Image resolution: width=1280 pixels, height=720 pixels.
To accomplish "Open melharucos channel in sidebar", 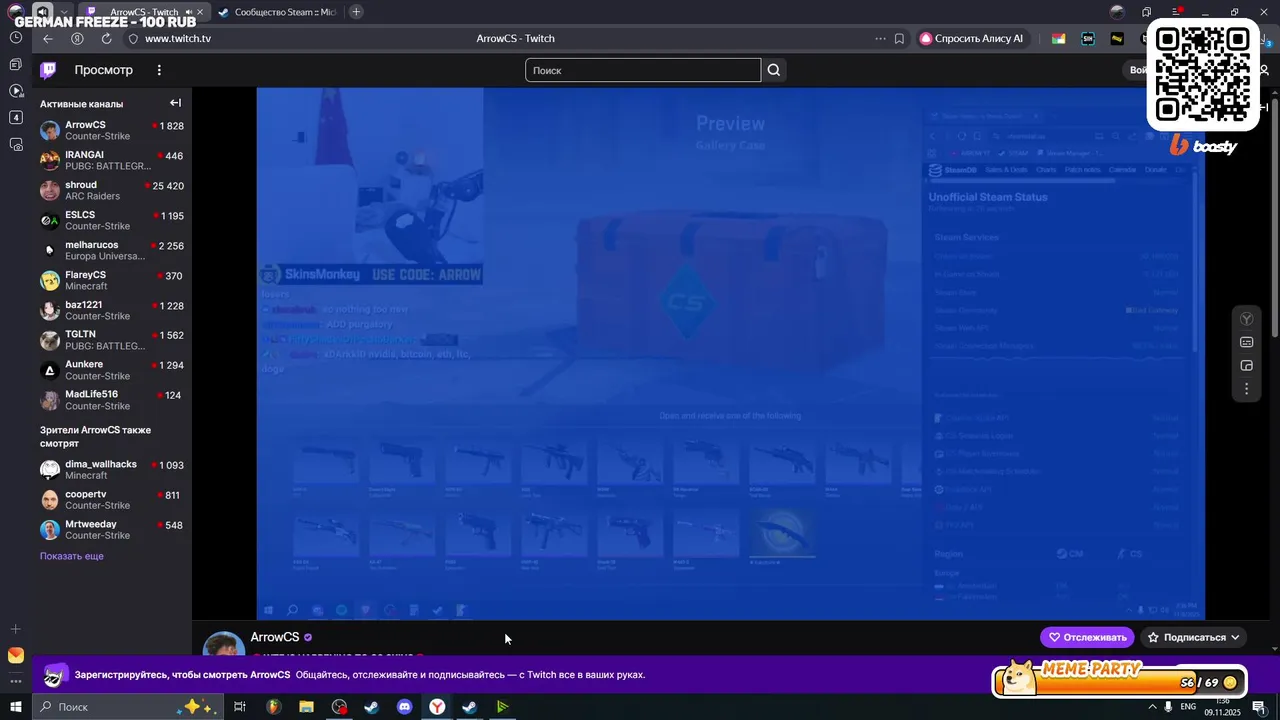I will (112, 250).
